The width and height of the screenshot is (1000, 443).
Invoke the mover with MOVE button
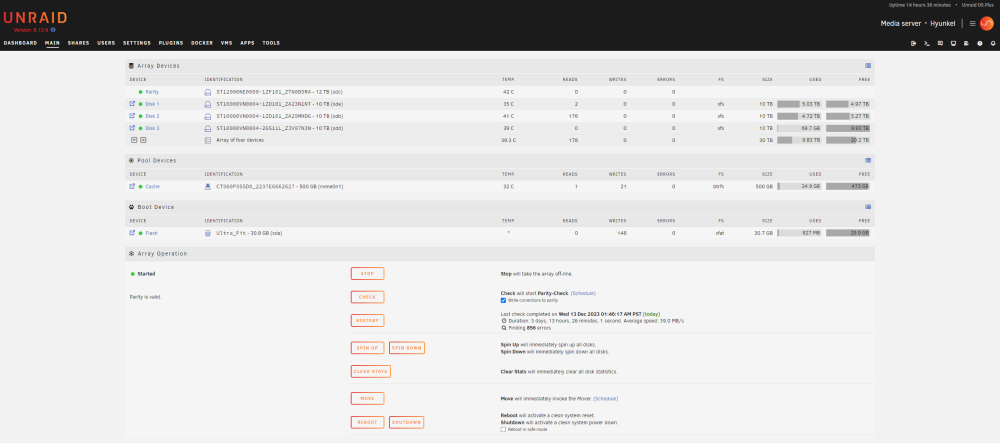tap(367, 398)
